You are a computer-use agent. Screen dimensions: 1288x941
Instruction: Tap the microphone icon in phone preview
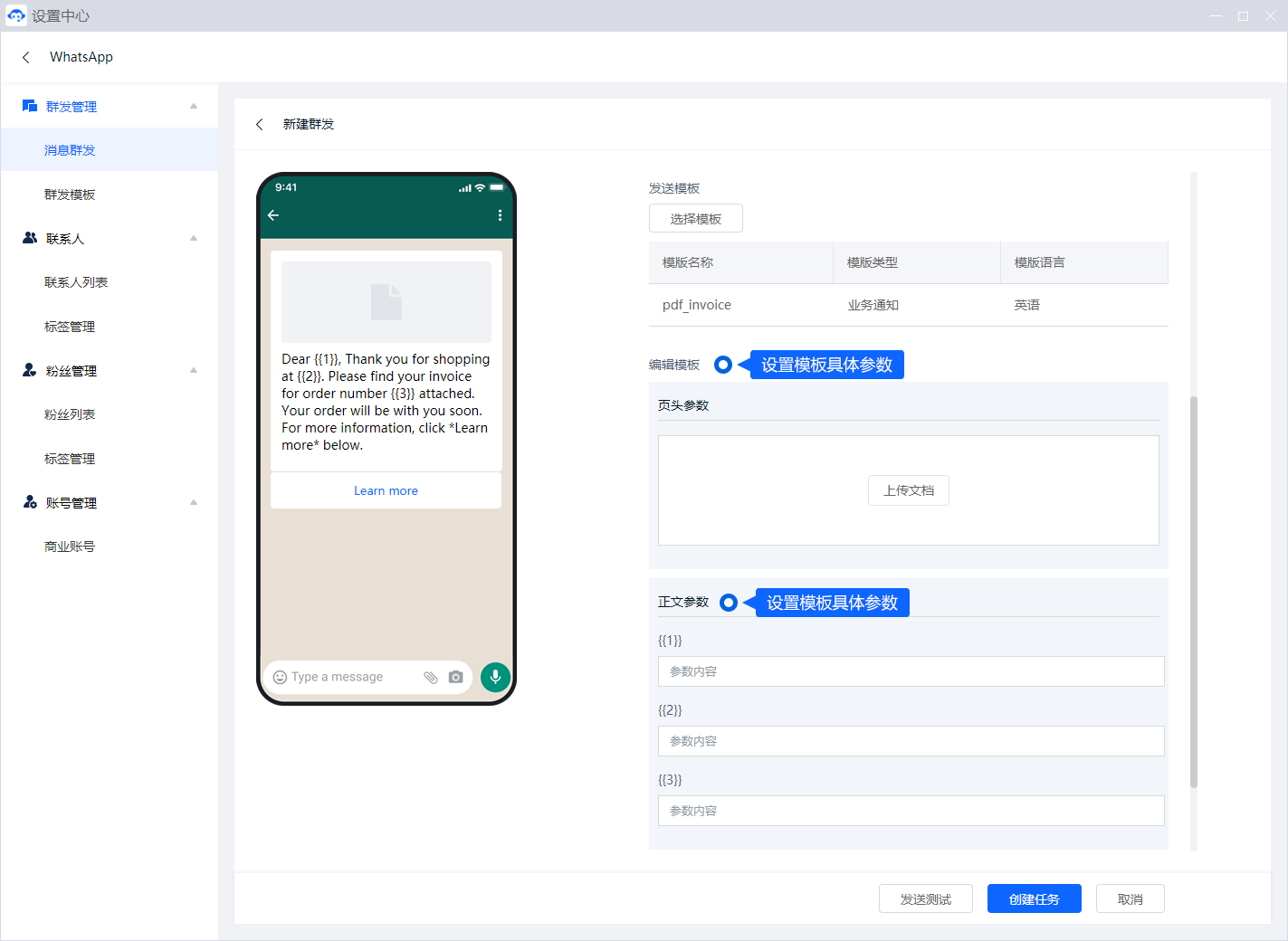pos(495,677)
